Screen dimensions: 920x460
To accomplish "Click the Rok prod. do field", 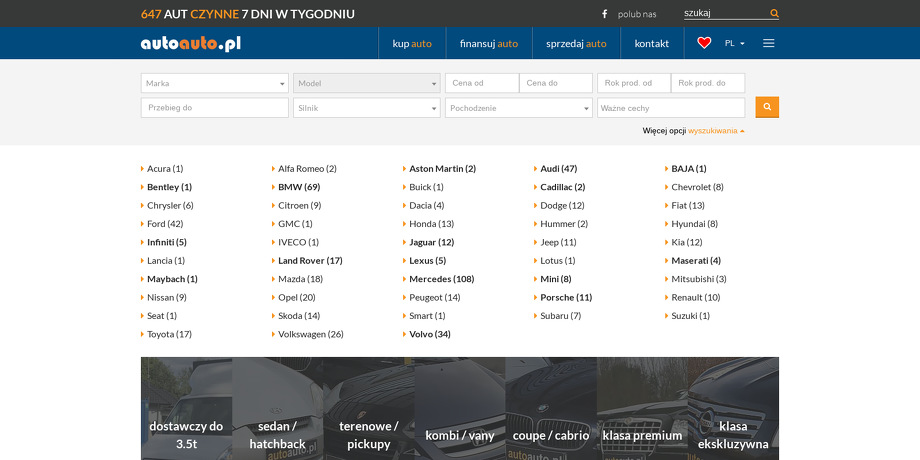I will pyautogui.click(x=708, y=83).
